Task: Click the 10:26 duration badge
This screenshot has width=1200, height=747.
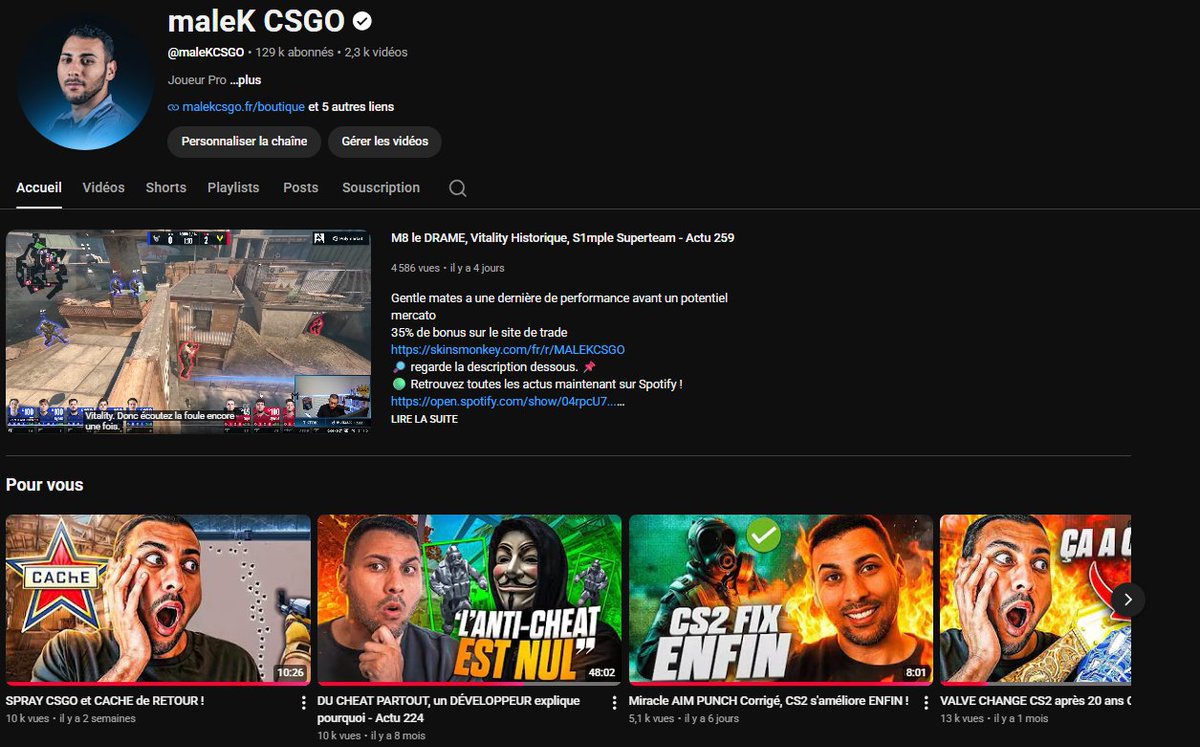Action: pos(291,673)
